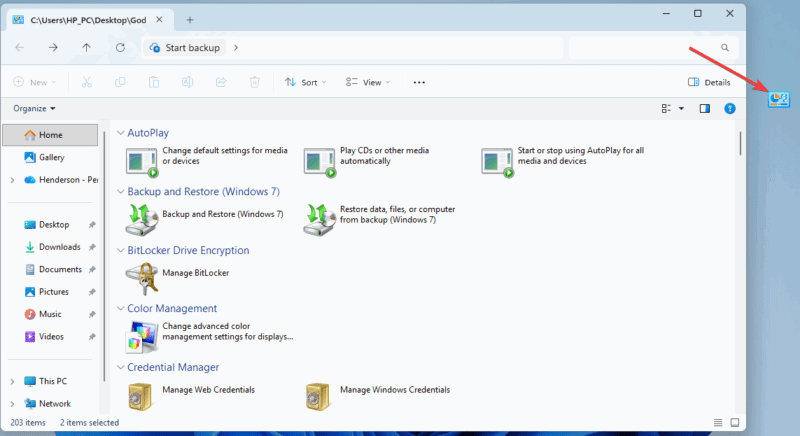Click the search magnifier icon
This screenshot has height=436, width=800.
724,47
